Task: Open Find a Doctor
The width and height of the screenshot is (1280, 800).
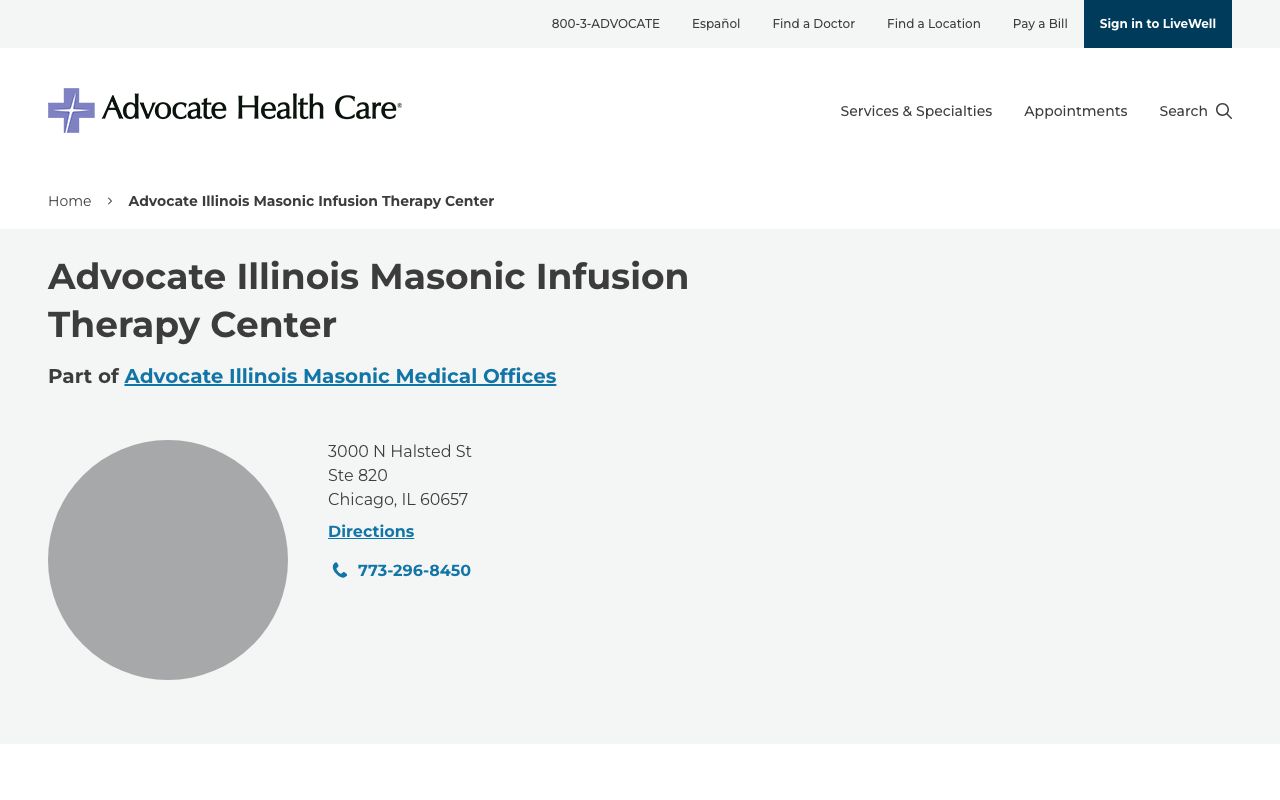Action: click(x=813, y=23)
